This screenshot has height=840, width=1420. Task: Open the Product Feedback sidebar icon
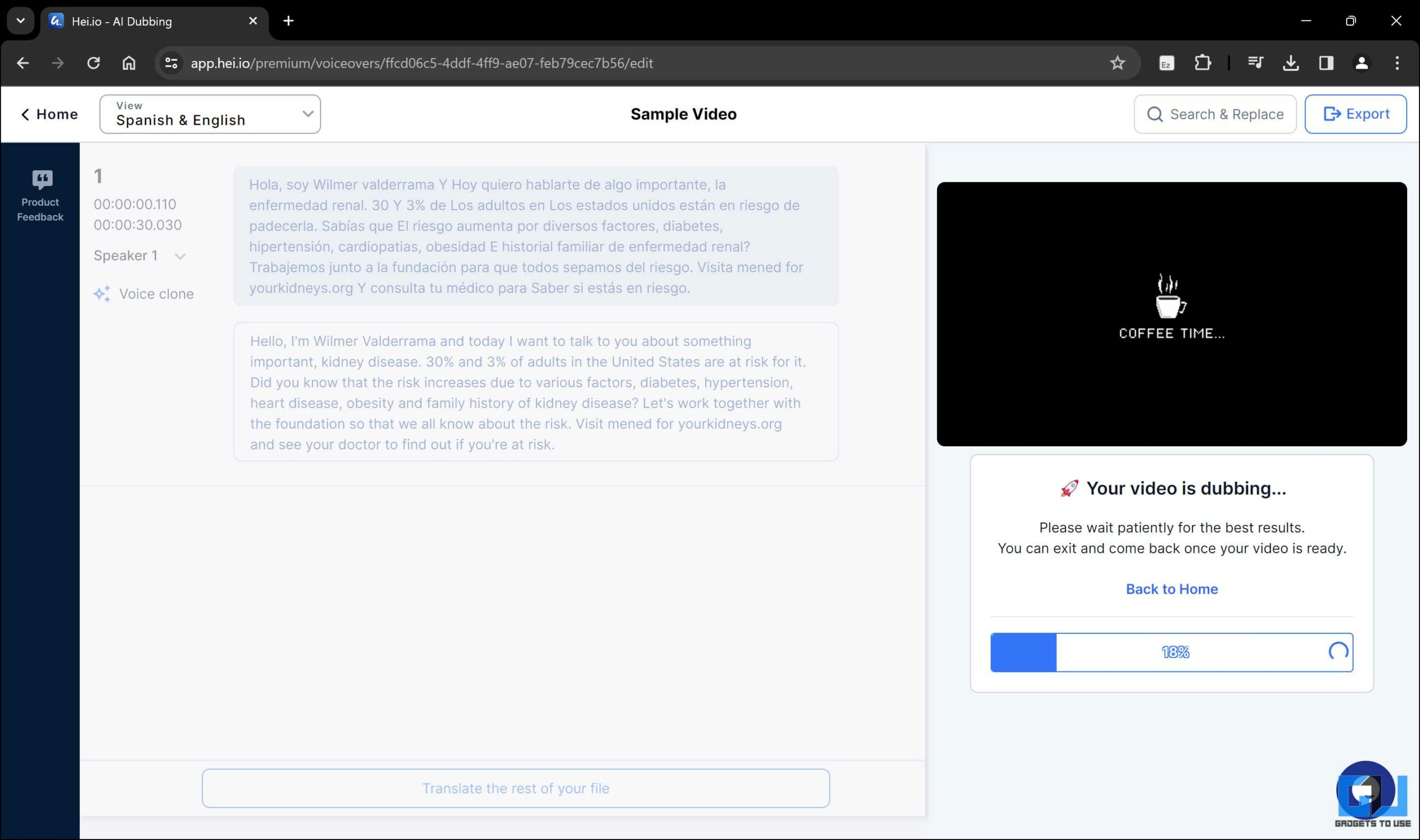coord(40,195)
